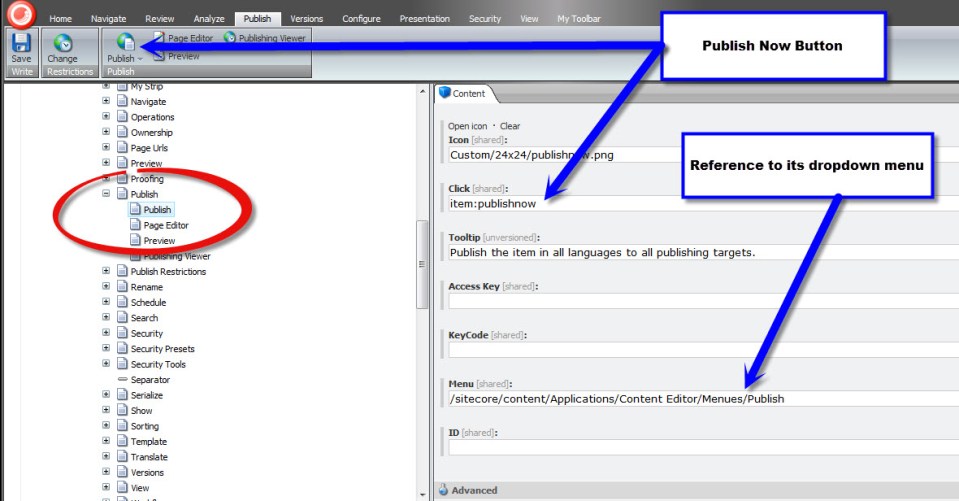The image size is (959, 501).
Task: Open the Review ribbon tab
Action: (160, 18)
